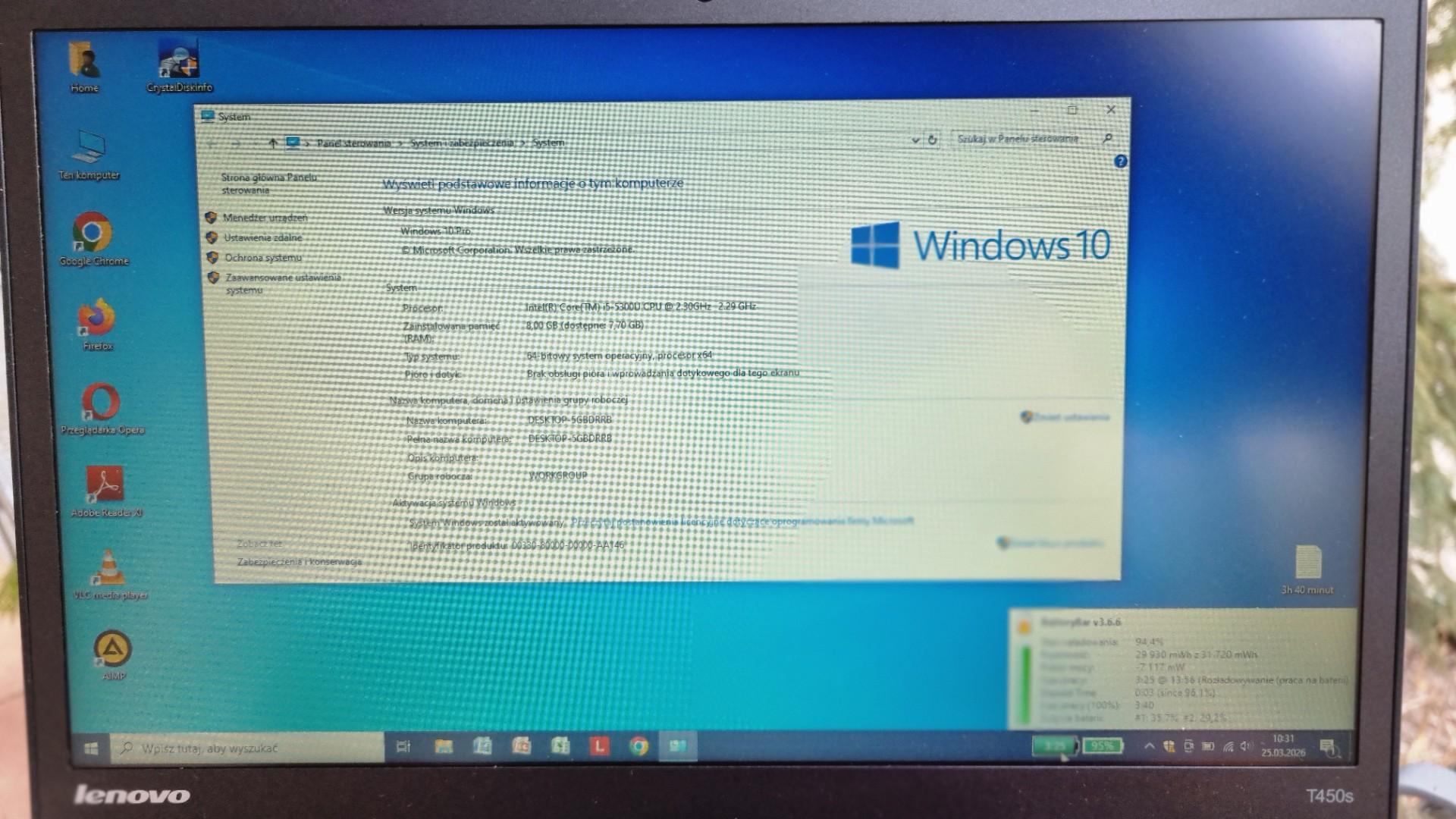Open Menedżer urządzeń link
The width and height of the screenshot is (1456, 819).
(x=265, y=218)
